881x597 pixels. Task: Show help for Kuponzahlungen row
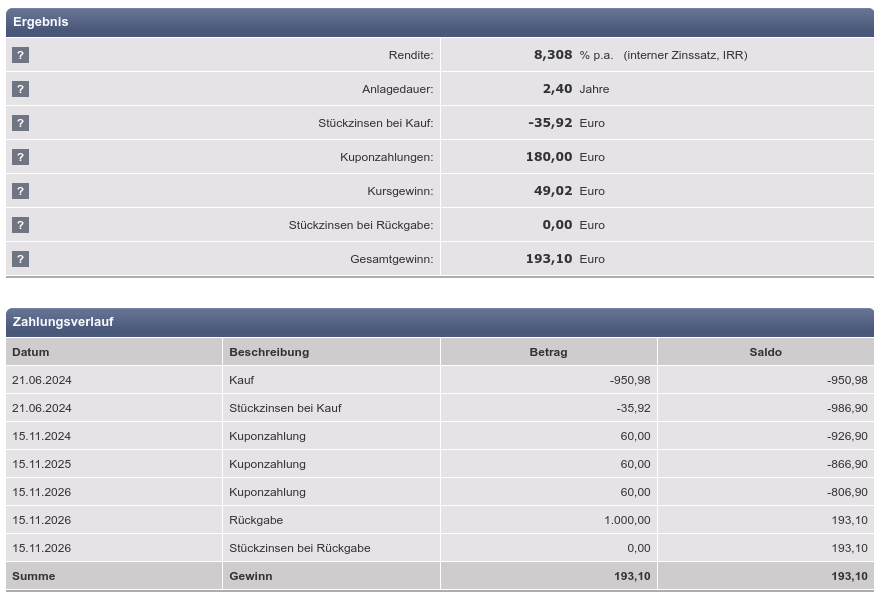[20, 157]
